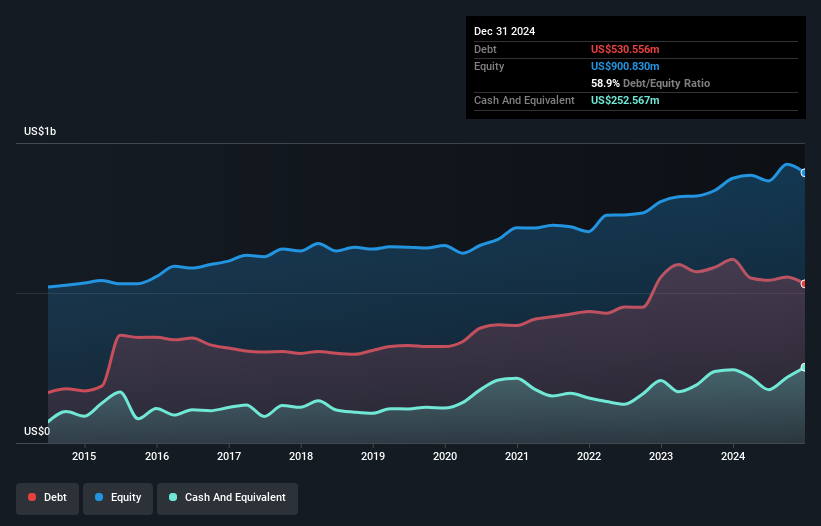Toggle the Equity series legend button
The height and width of the screenshot is (526, 821).
118,498
